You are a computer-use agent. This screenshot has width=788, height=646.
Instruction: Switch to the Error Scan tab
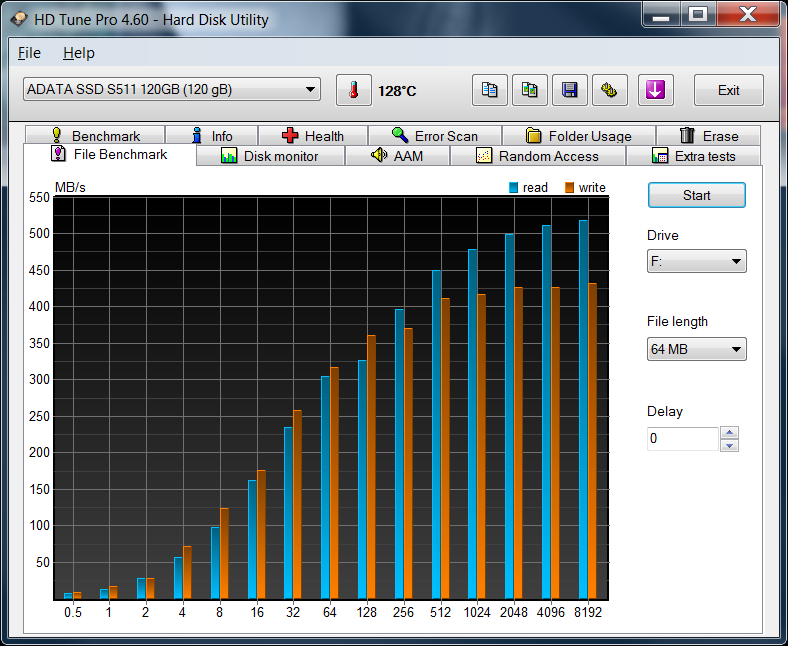pyautogui.click(x=434, y=136)
